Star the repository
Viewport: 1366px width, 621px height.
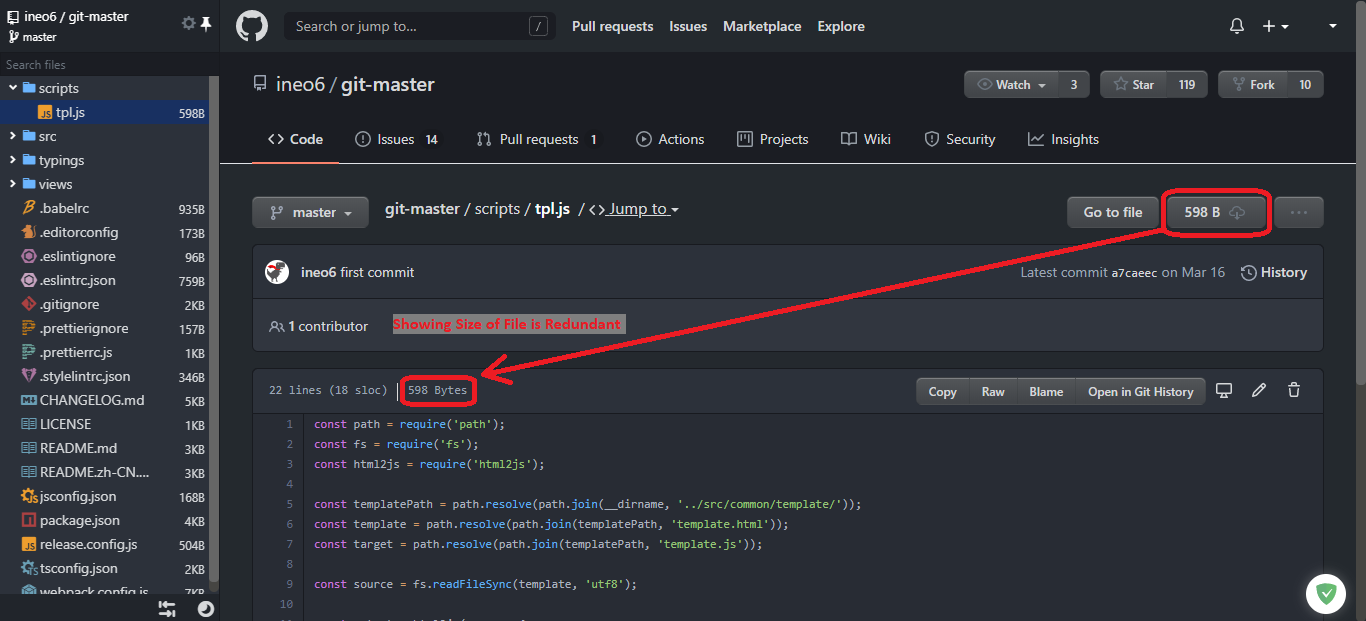tap(1133, 85)
